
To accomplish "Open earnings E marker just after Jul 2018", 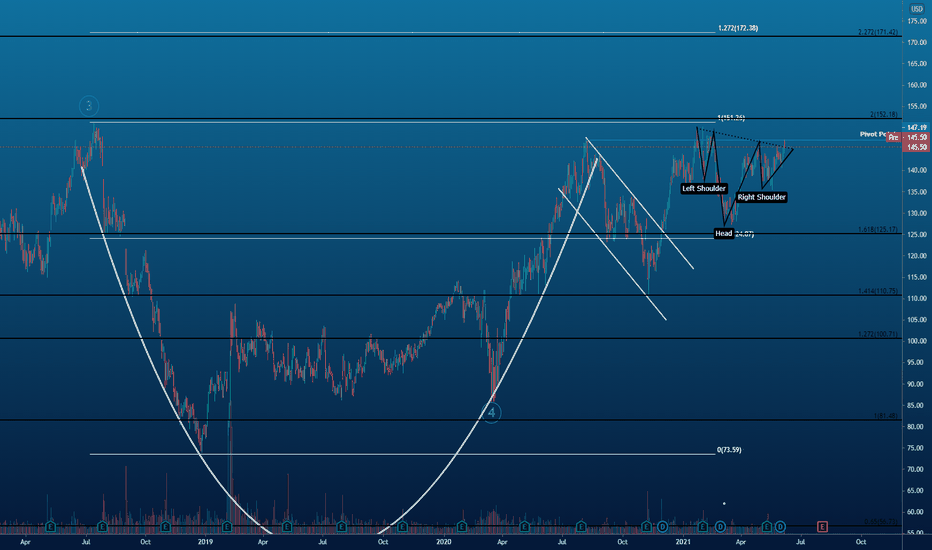I will pyautogui.click(x=102, y=527).
